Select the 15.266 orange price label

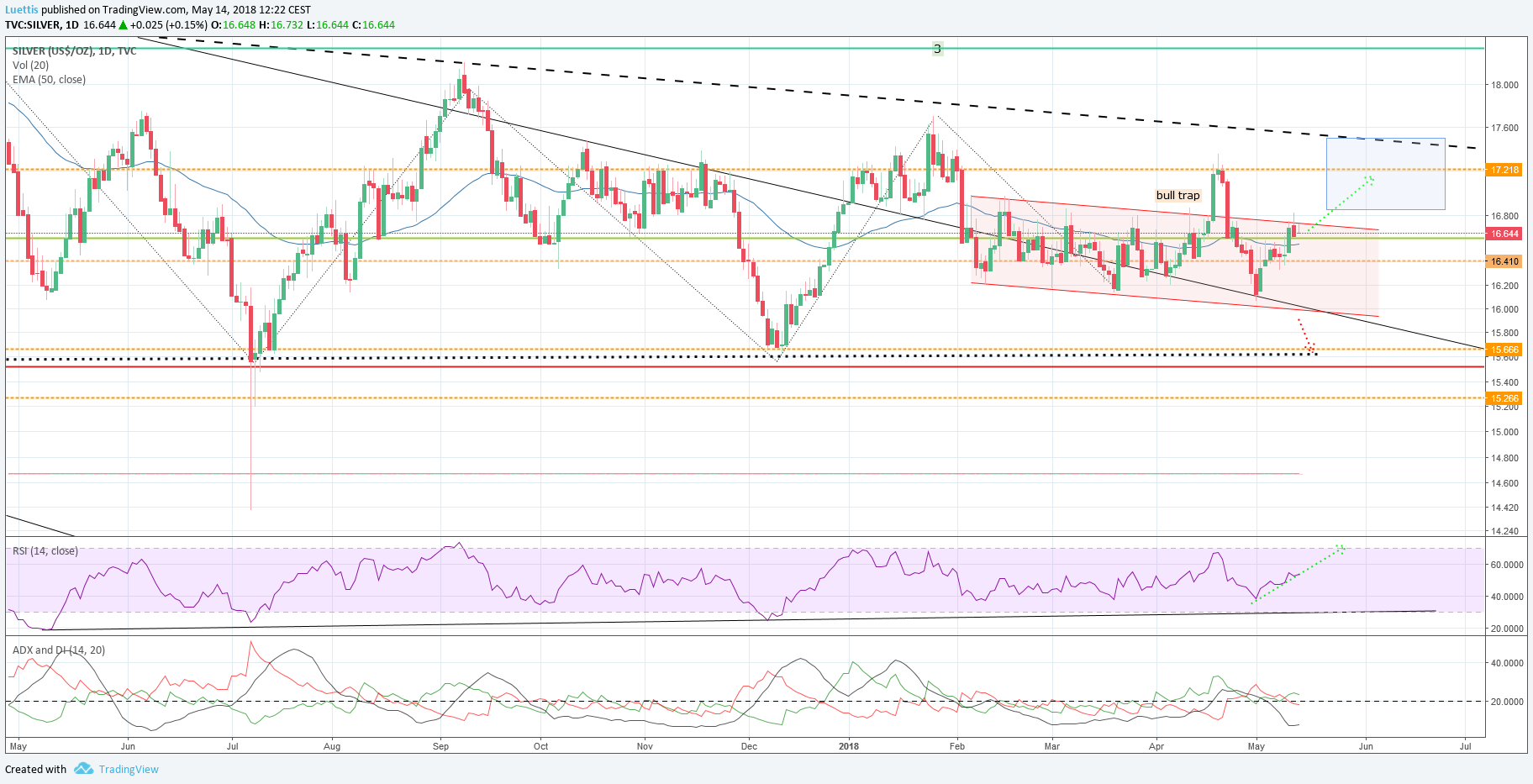1504,398
